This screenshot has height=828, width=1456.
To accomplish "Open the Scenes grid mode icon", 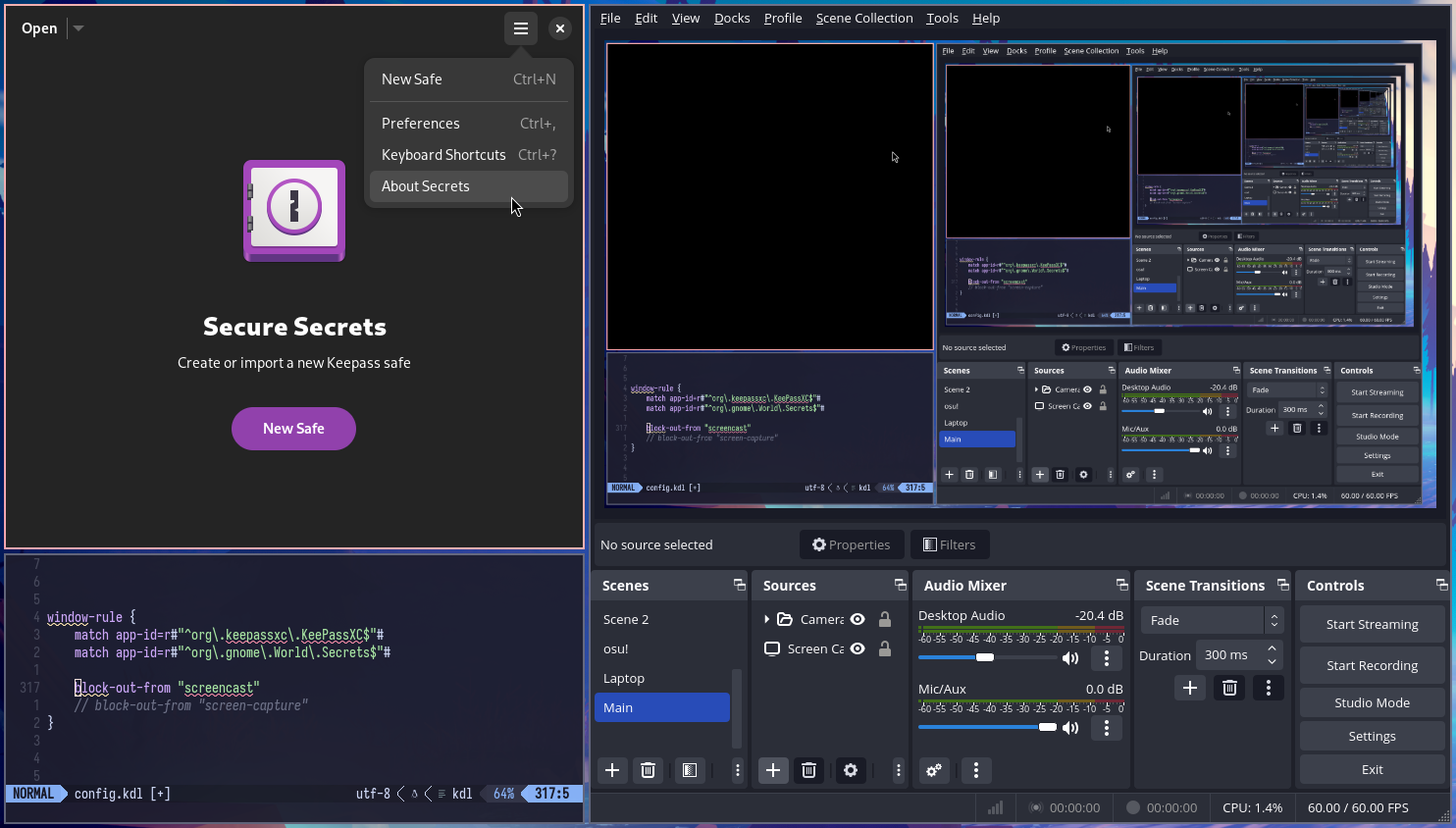I will (x=690, y=770).
